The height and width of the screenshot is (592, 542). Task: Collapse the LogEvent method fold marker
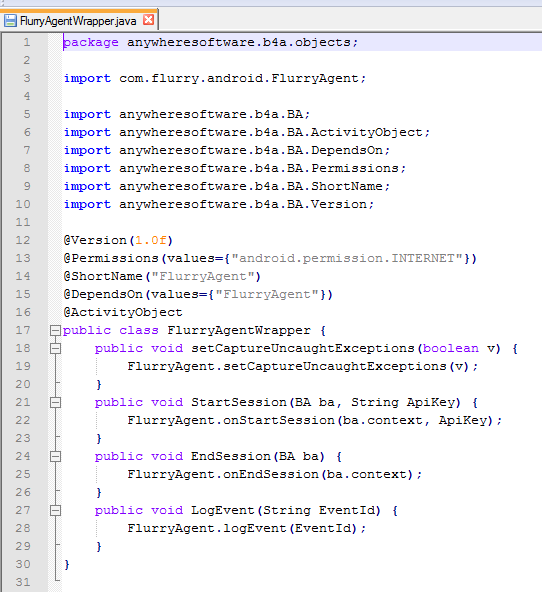pyautogui.click(x=55, y=511)
